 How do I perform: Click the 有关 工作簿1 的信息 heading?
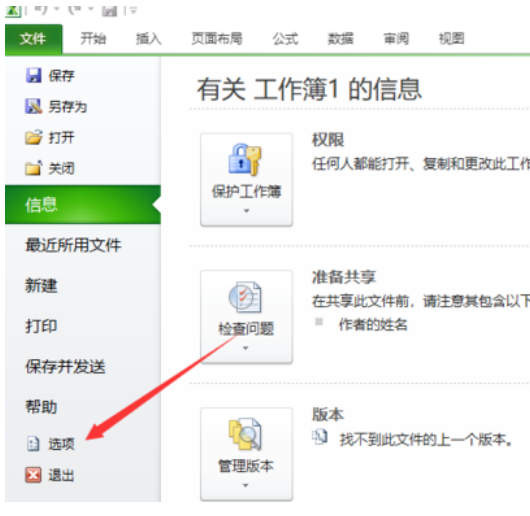point(309,89)
